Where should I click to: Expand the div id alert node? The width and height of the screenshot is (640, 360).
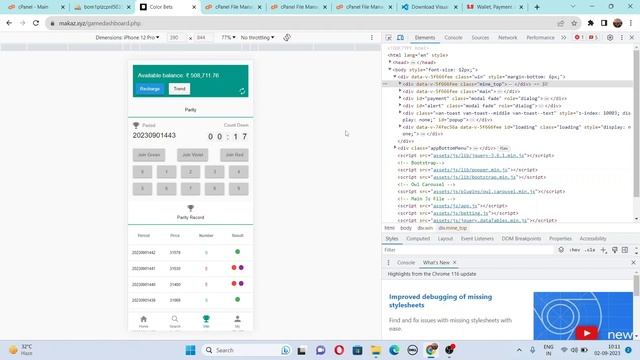click(400, 105)
